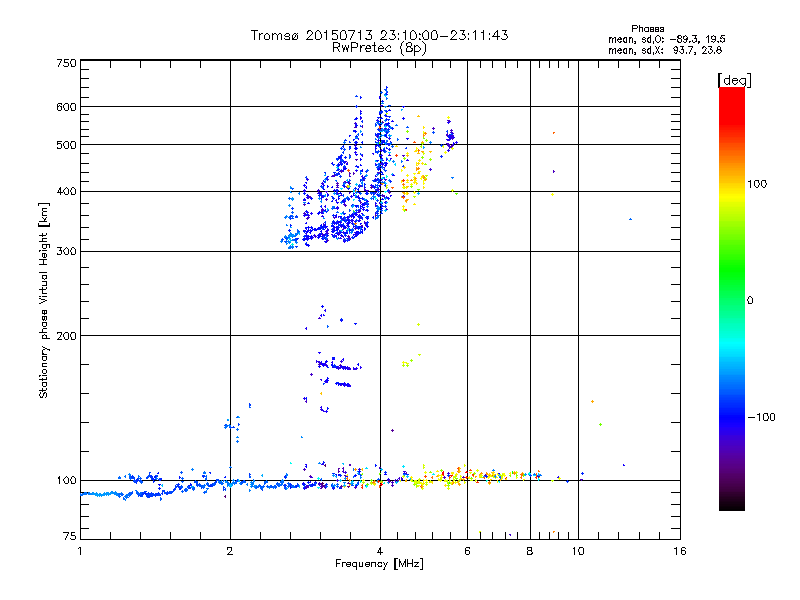Screen dimensions: 800x600
Task: Click the x-axis tick label '16'
Action: (680, 551)
